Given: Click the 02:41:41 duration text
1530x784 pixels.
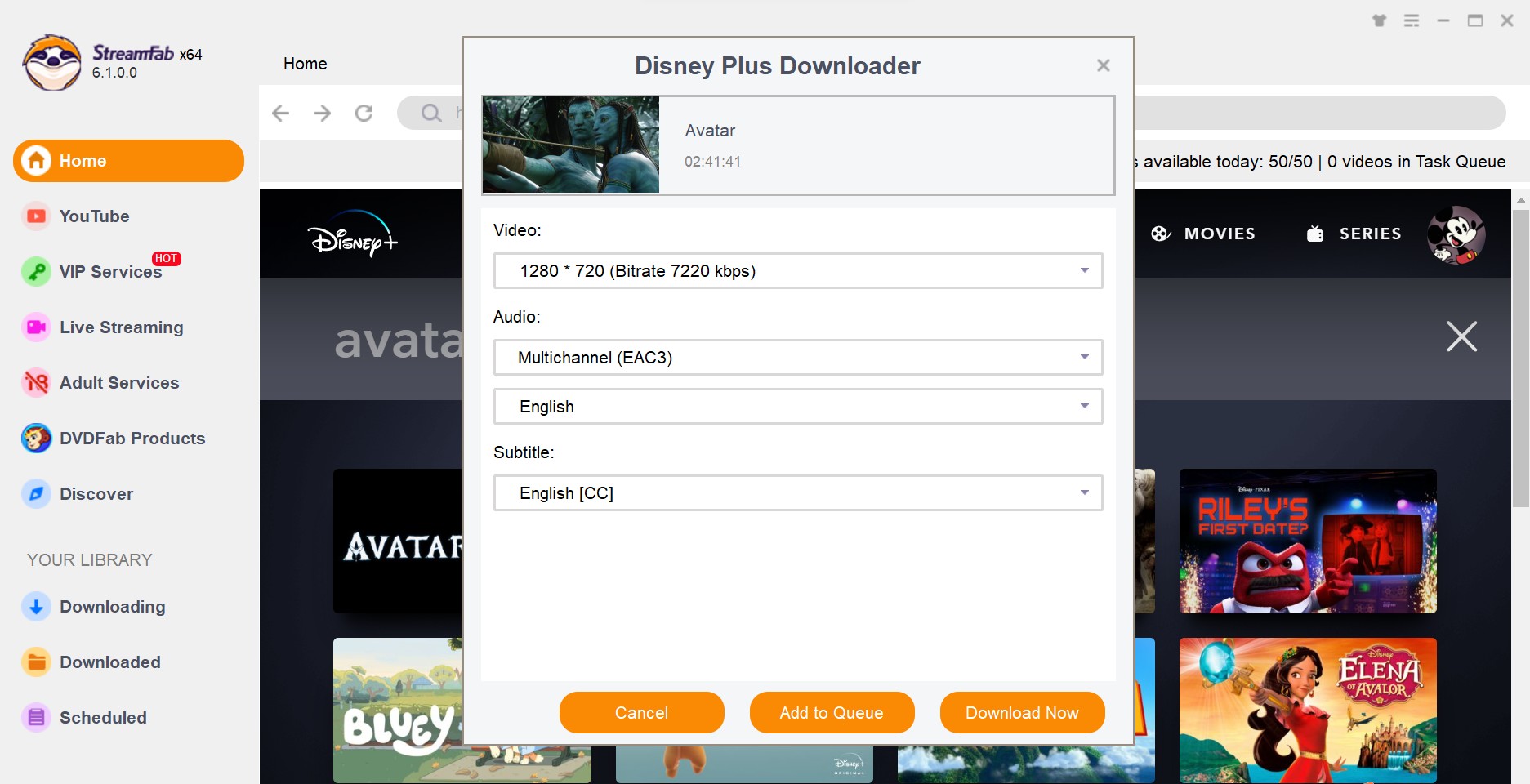Looking at the screenshot, I should 713,162.
